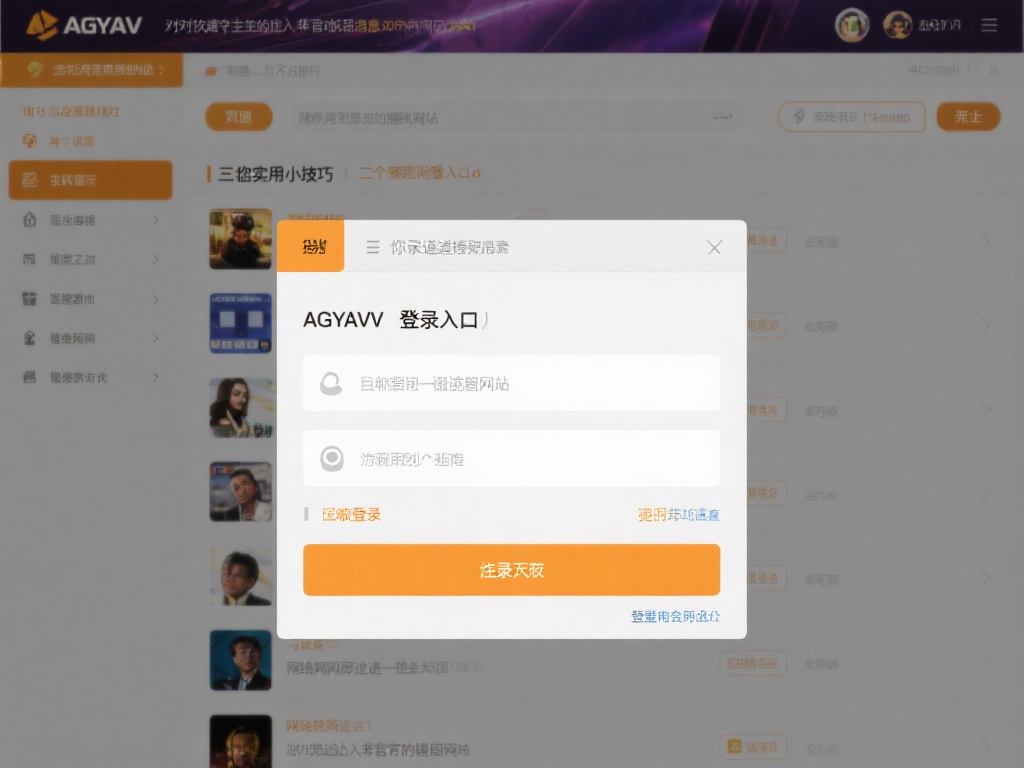Click the orange tab on the dialog's left edge
1024x768 pixels.
tap(313, 245)
